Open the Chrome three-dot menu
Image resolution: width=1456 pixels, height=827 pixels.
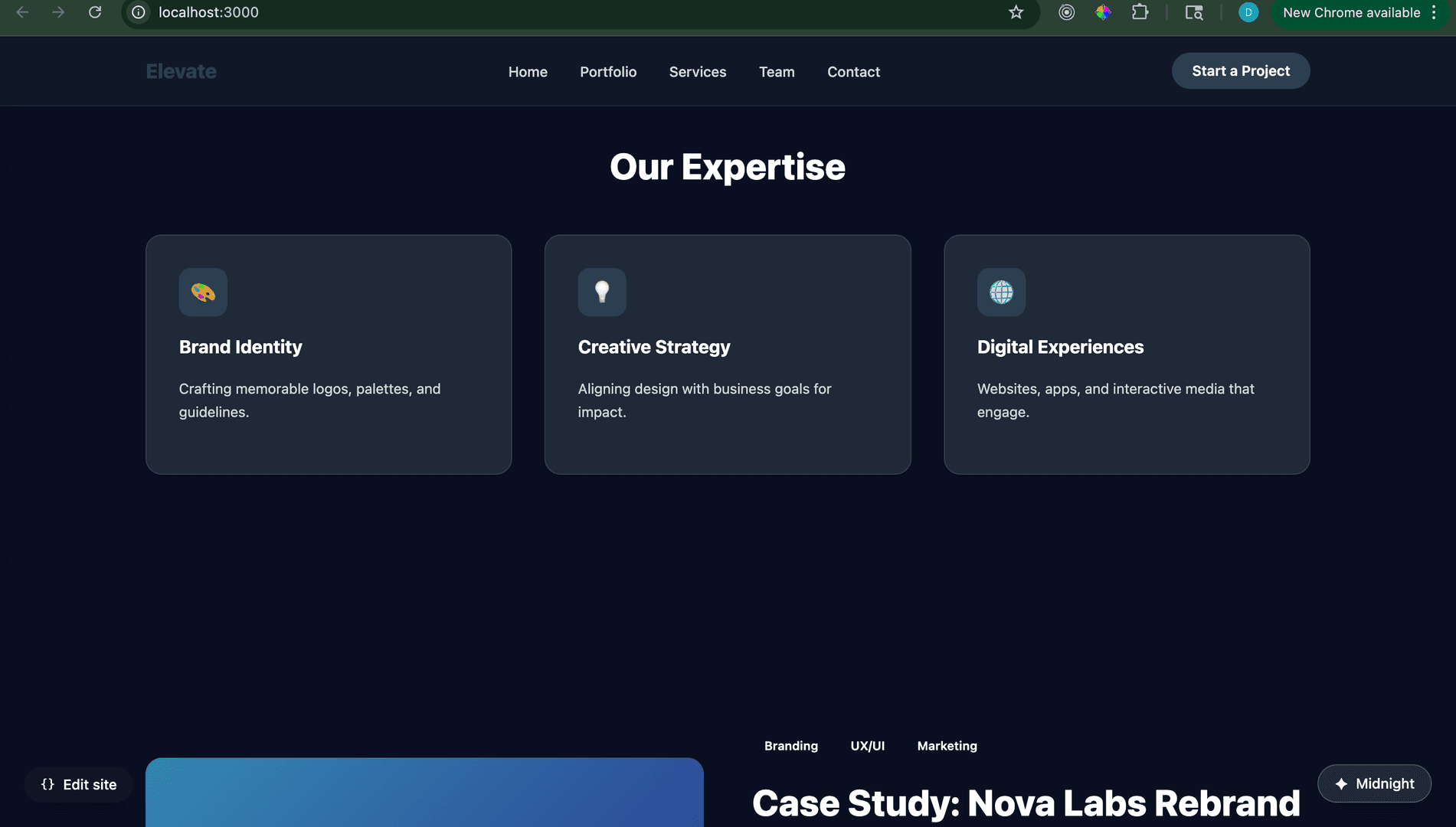(1434, 12)
